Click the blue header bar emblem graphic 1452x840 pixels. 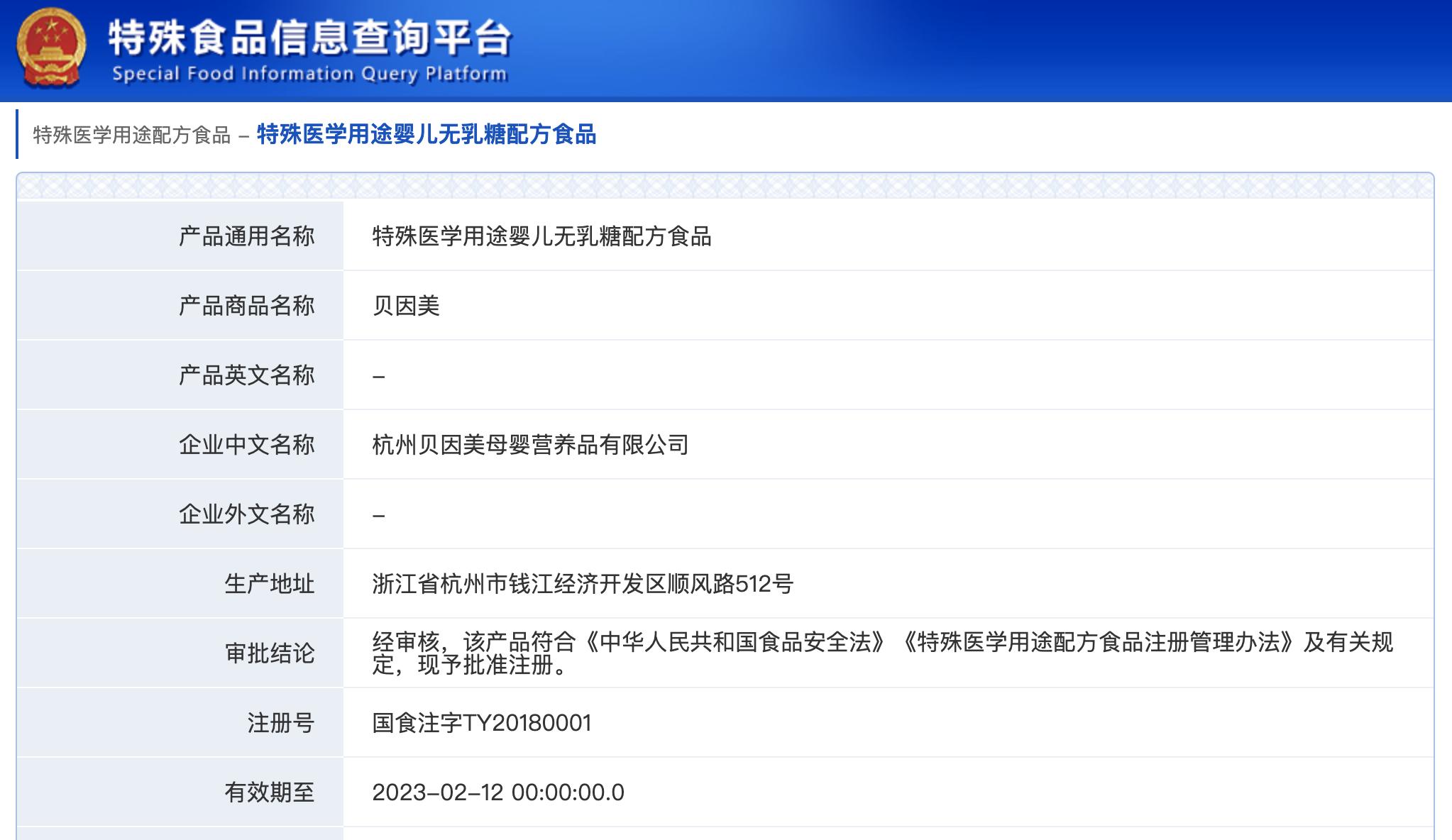[x=51, y=50]
